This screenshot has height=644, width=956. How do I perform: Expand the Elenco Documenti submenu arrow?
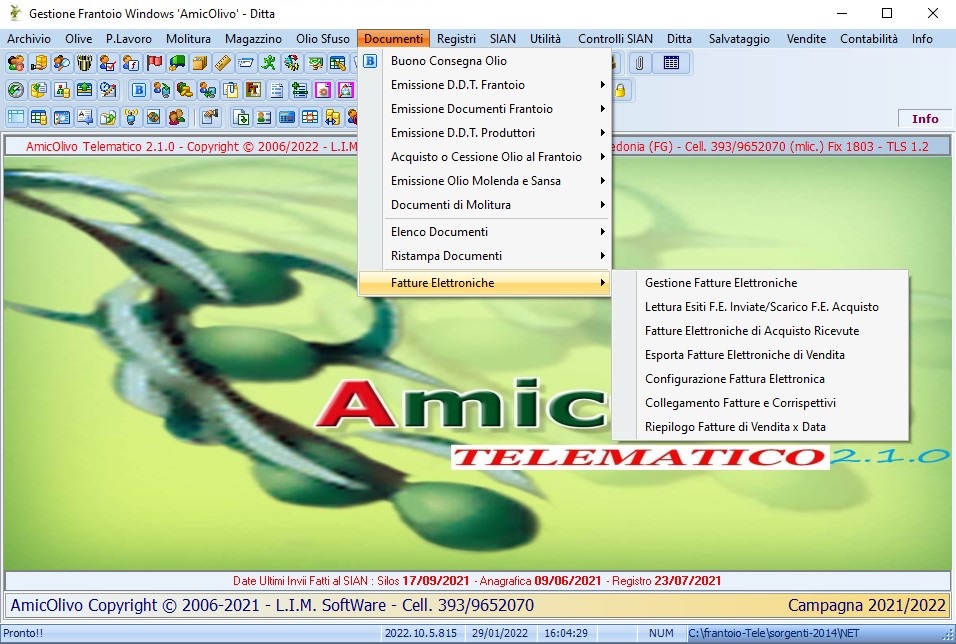coord(602,232)
